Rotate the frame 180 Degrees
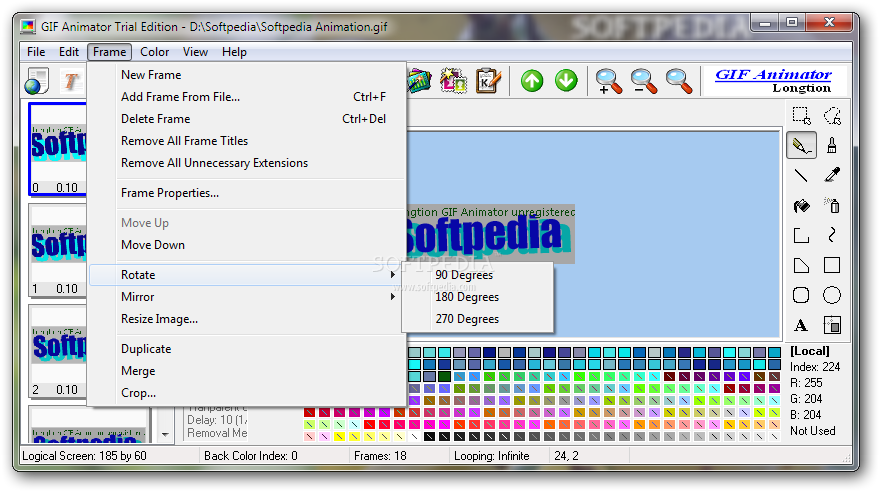The height and width of the screenshot is (492, 880). point(478,297)
